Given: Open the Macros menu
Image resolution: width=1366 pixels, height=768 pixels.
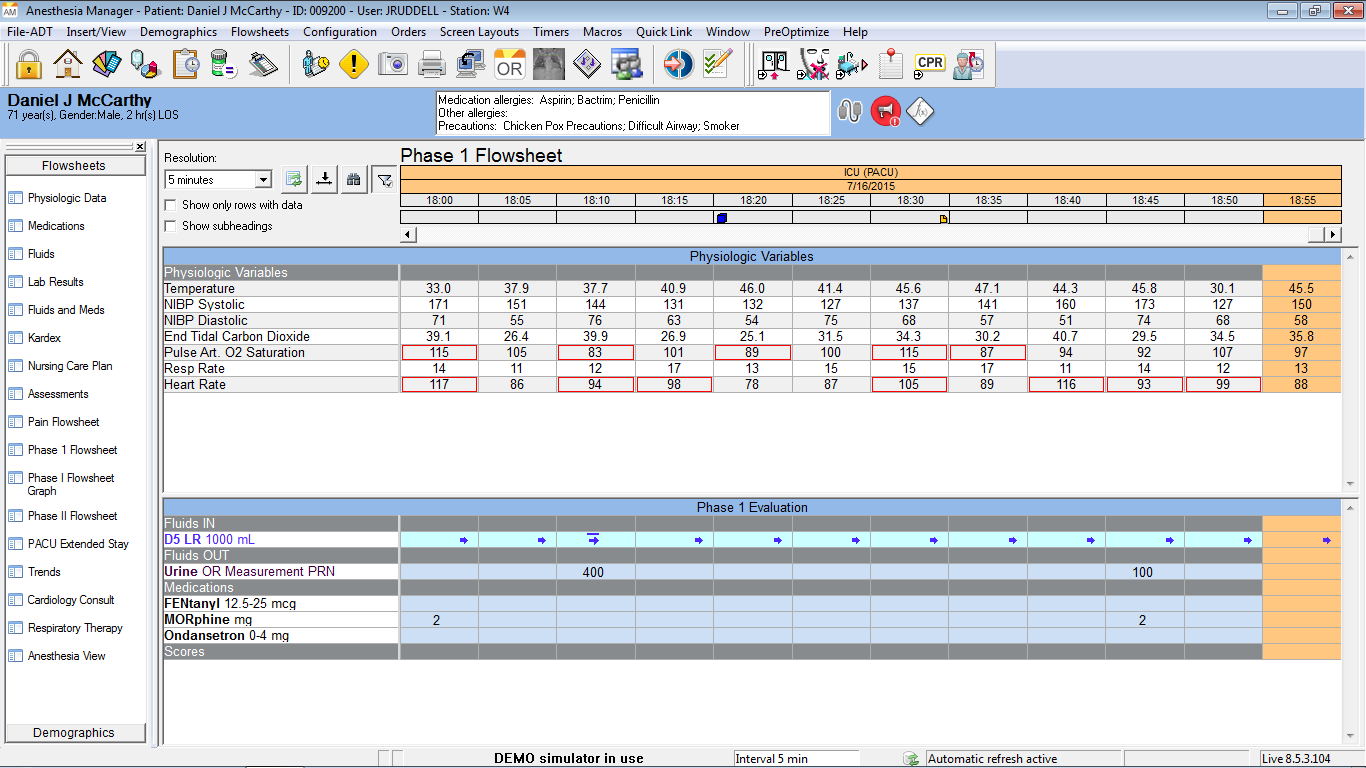Looking at the screenshot, I should click(x=602, y=31).
